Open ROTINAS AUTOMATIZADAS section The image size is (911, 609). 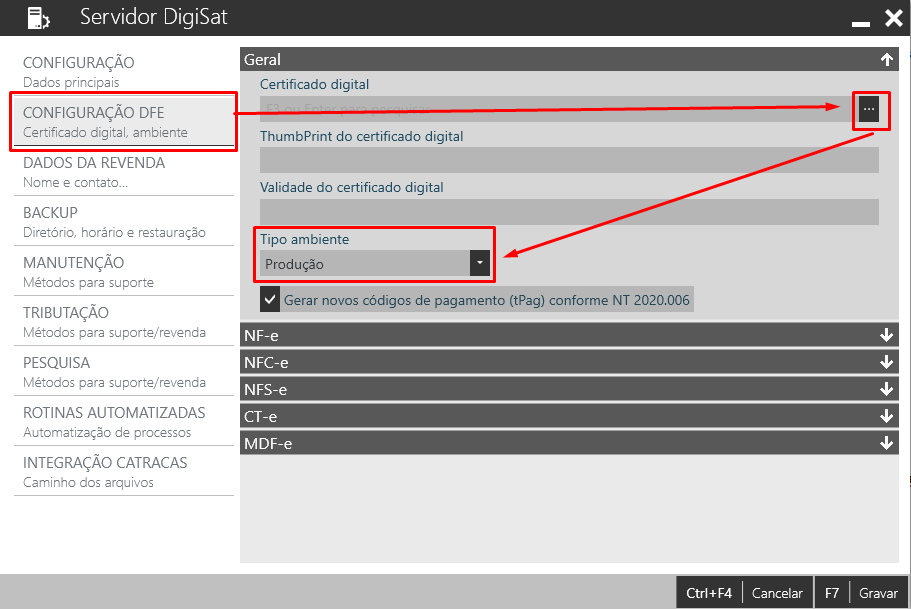(124, 421)
